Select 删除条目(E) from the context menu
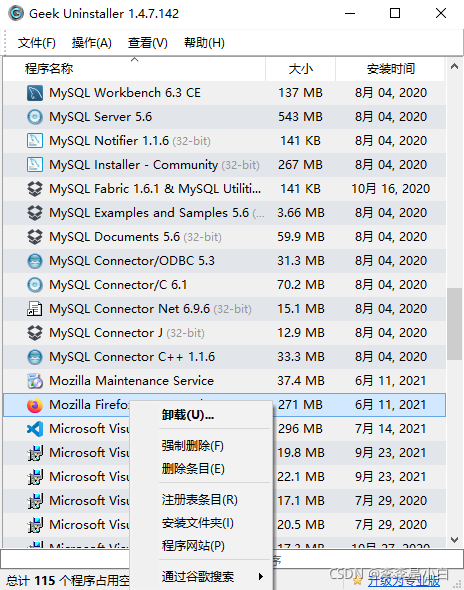 [x=193, y=469]
